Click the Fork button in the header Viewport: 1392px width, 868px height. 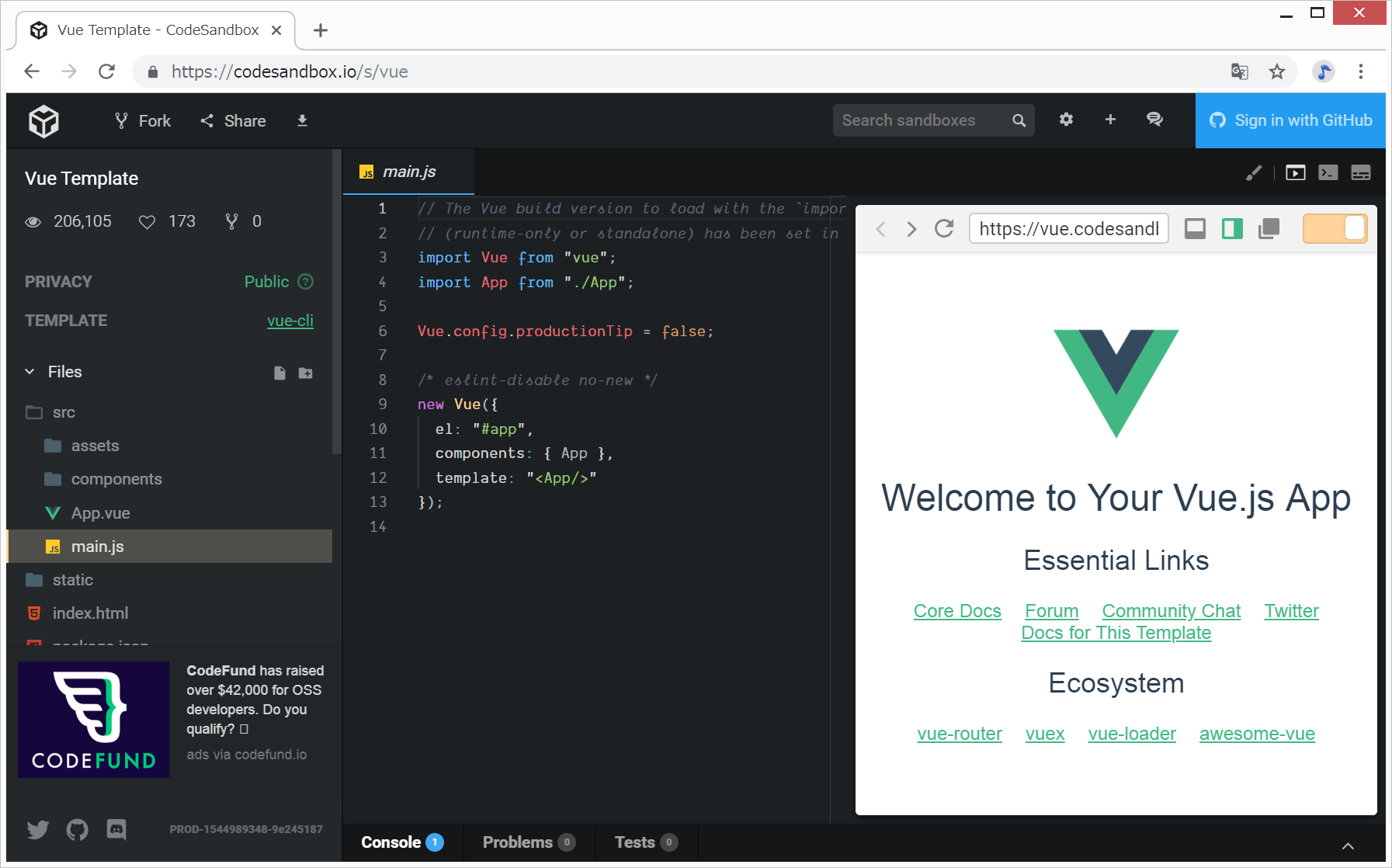pos(143,121)
